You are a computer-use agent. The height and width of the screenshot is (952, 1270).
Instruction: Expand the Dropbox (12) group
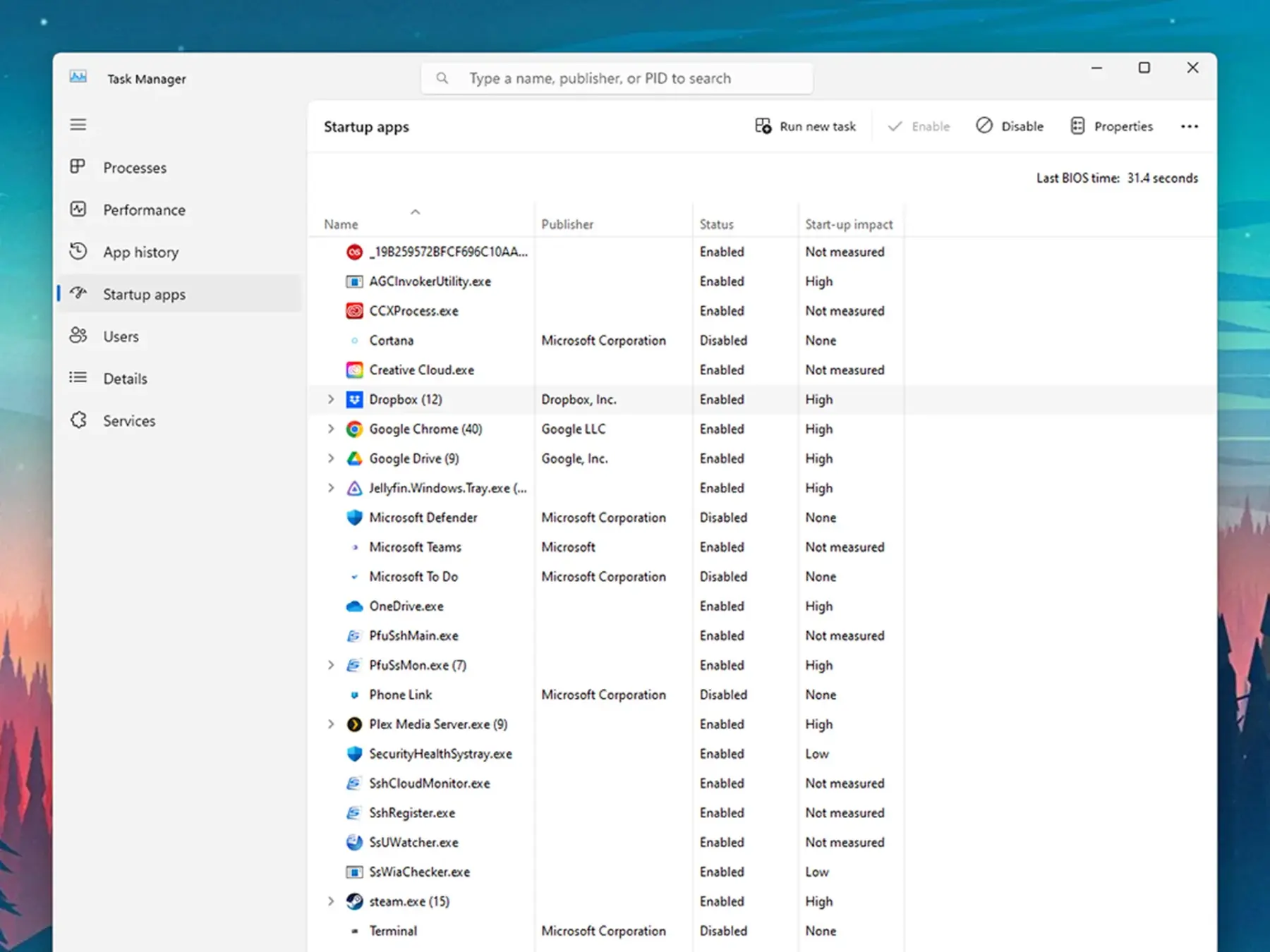coord(330,400)
